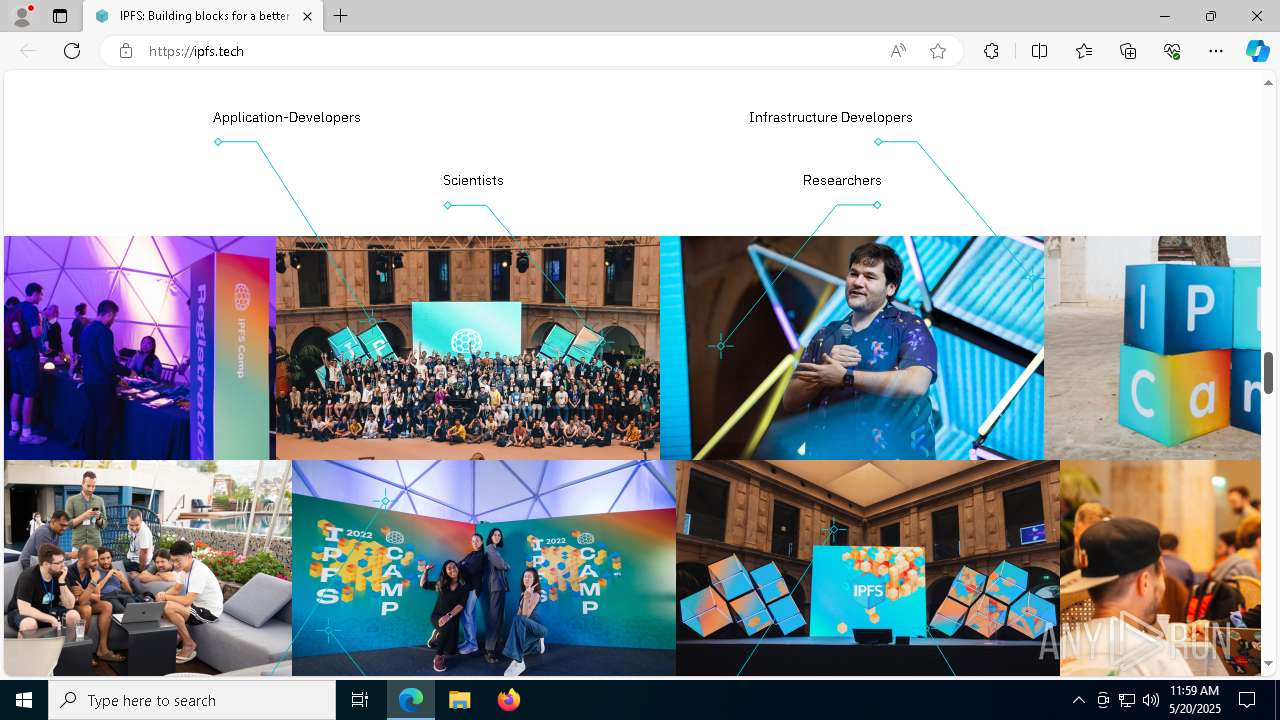Open the IPFS Camp 2022 backdrop photo
1280x720 pixels.
(484, 568)
